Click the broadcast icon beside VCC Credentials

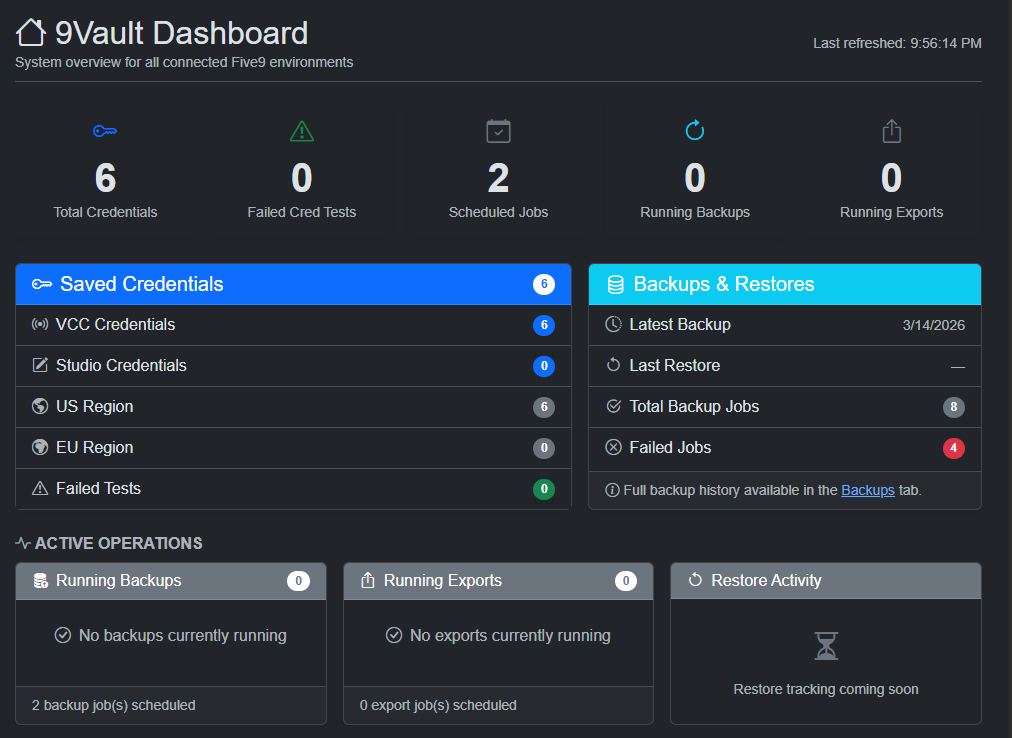pos(38,324)
